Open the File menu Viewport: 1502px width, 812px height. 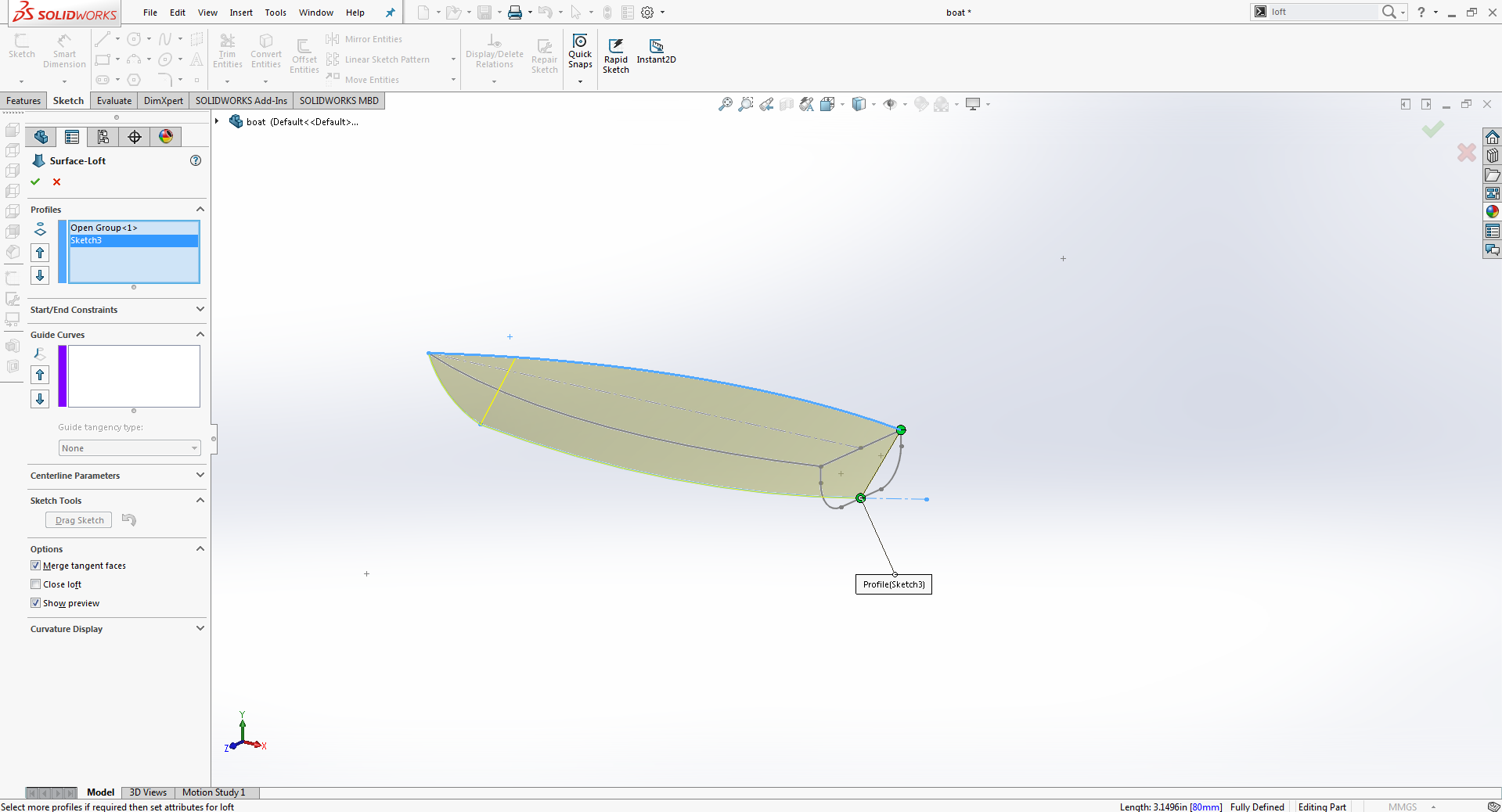150,13
